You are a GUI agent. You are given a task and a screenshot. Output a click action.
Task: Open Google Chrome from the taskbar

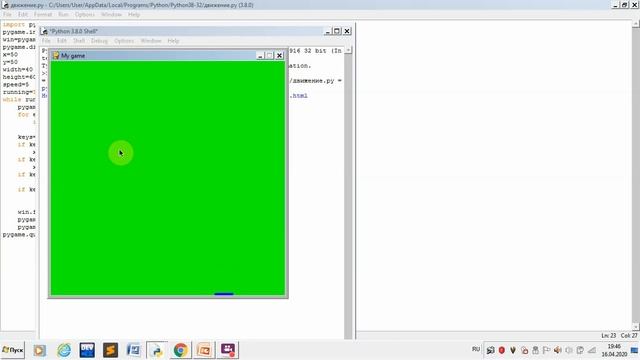(180, 350)
